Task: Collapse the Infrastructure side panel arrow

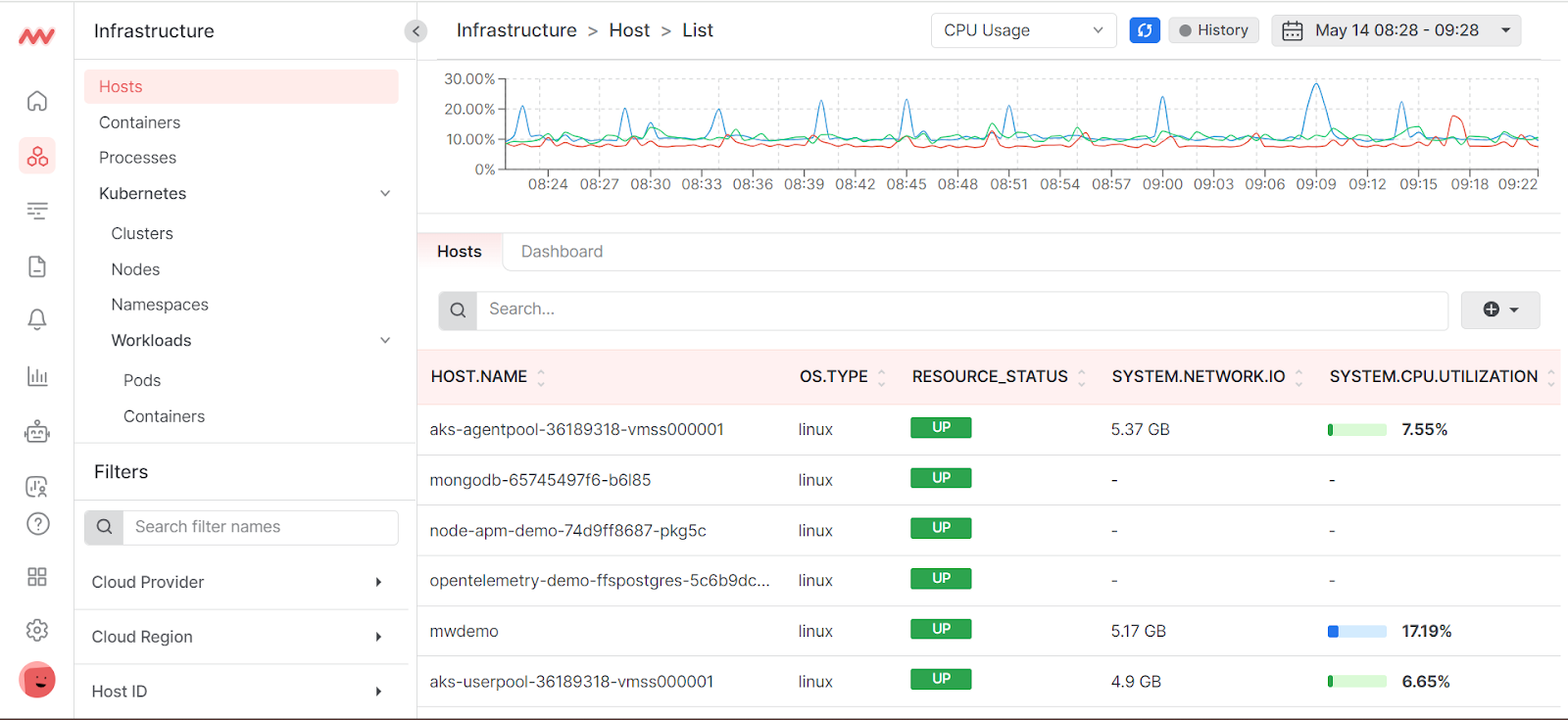Action: point(416,31)
